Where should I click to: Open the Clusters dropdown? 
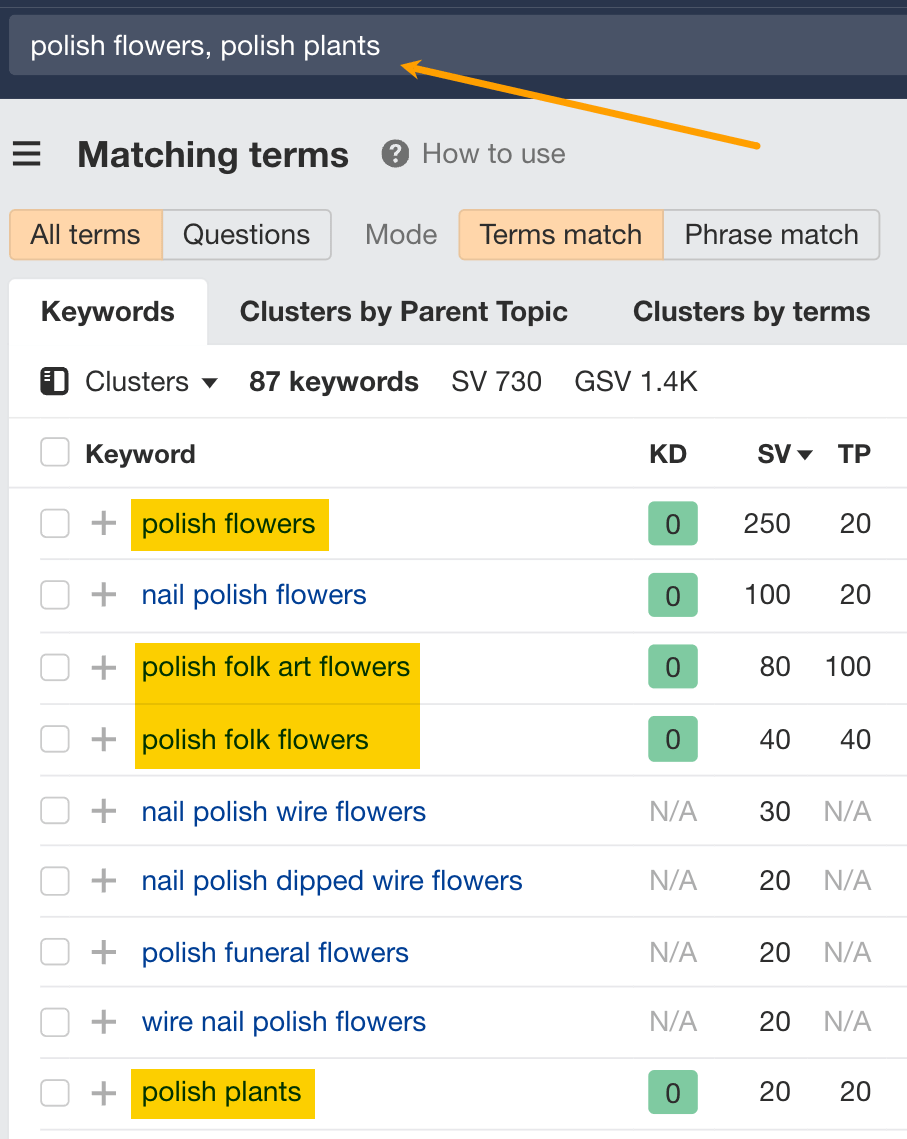[151, 381]
